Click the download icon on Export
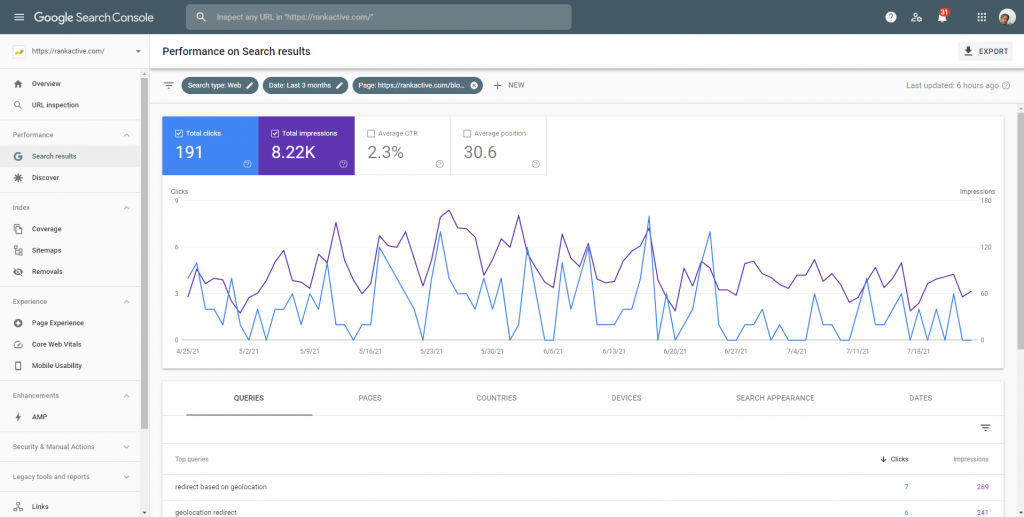Image resolution: width=1024 pixels, height=517 pixels. click(968, 52)
